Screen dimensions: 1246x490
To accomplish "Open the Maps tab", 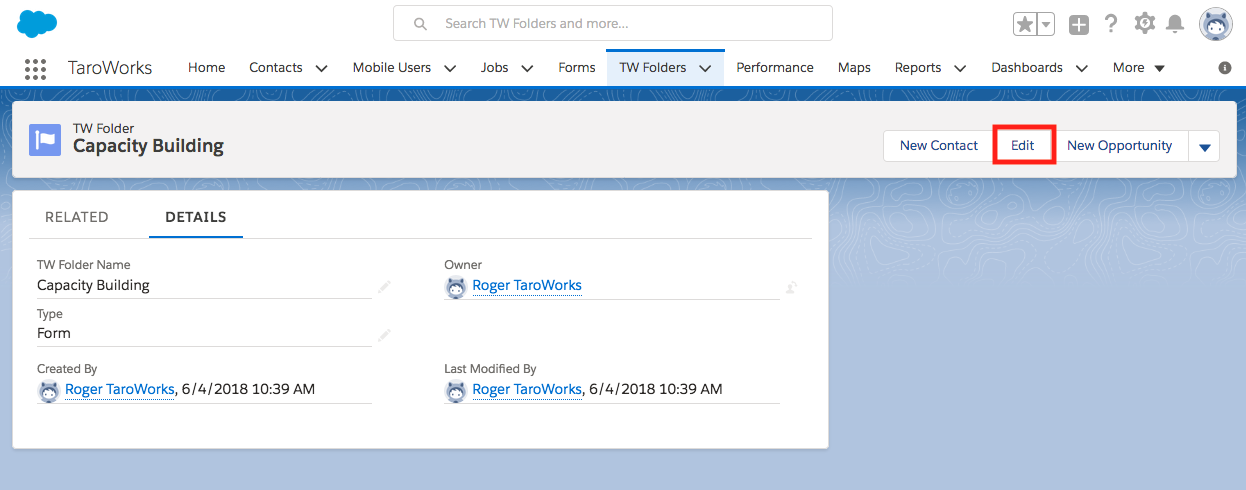I will [854, 68].
